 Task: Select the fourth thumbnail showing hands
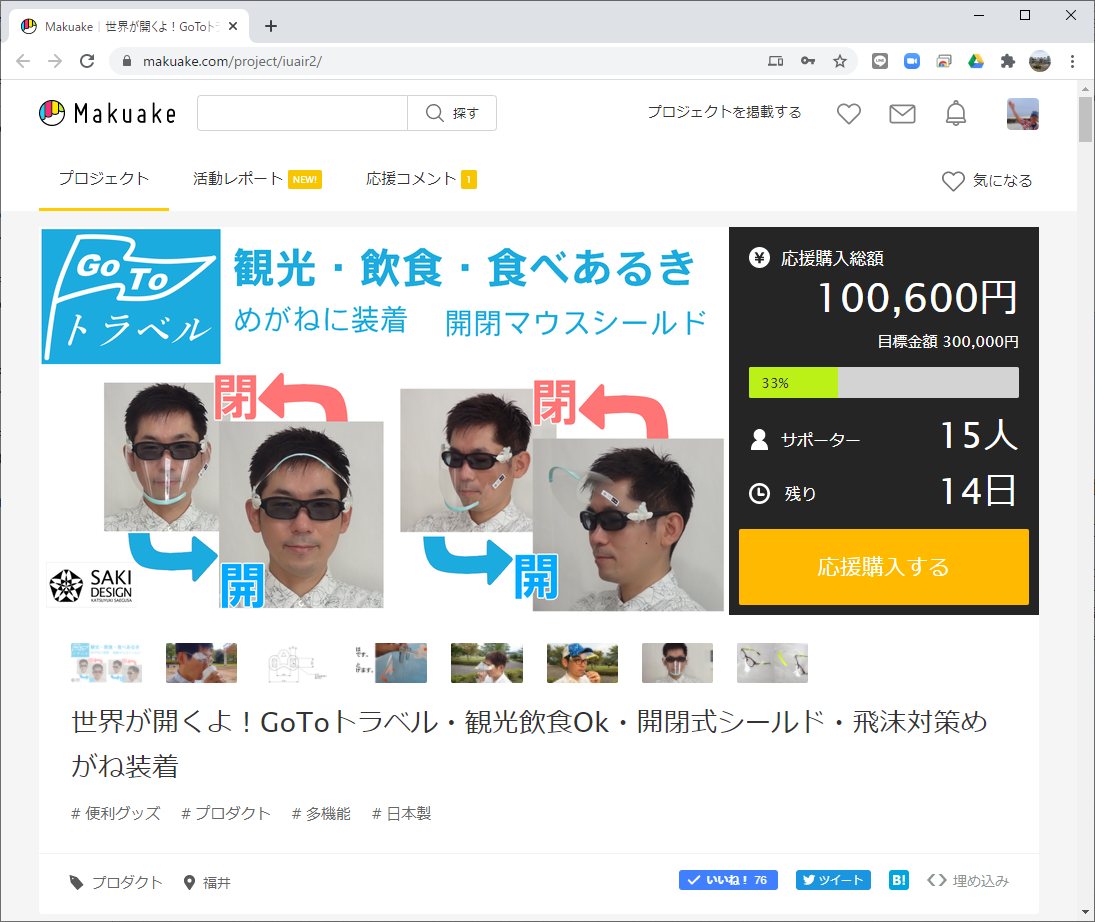pyautogui.click(x=392, y=663)
